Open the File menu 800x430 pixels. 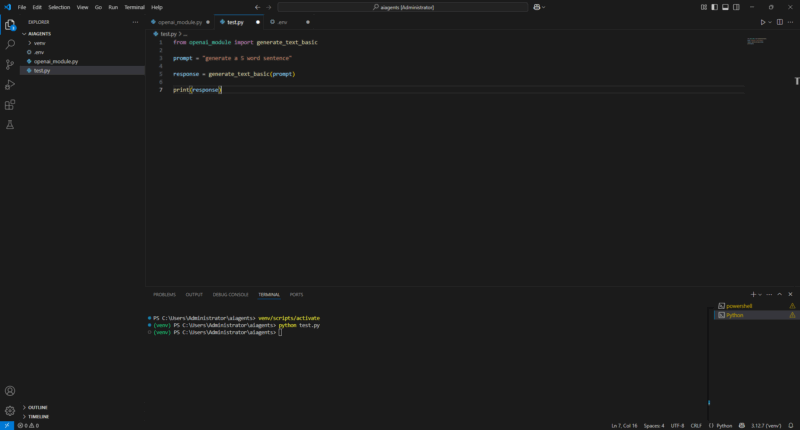(21, 7)
